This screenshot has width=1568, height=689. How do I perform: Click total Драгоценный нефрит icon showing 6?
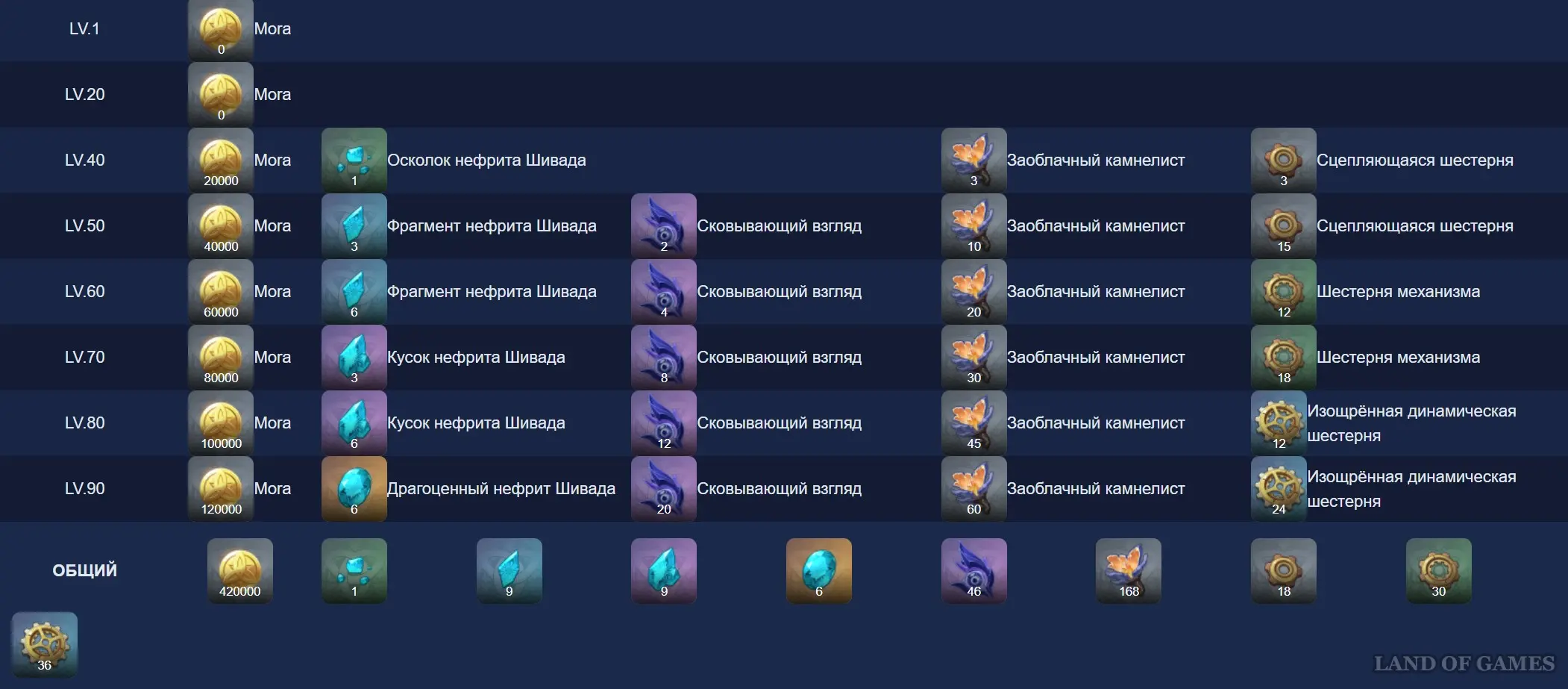tap(819, 571)
